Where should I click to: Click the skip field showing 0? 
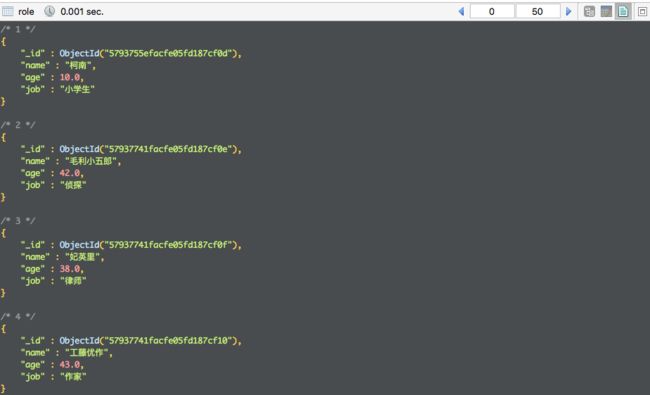coord(492,12)
